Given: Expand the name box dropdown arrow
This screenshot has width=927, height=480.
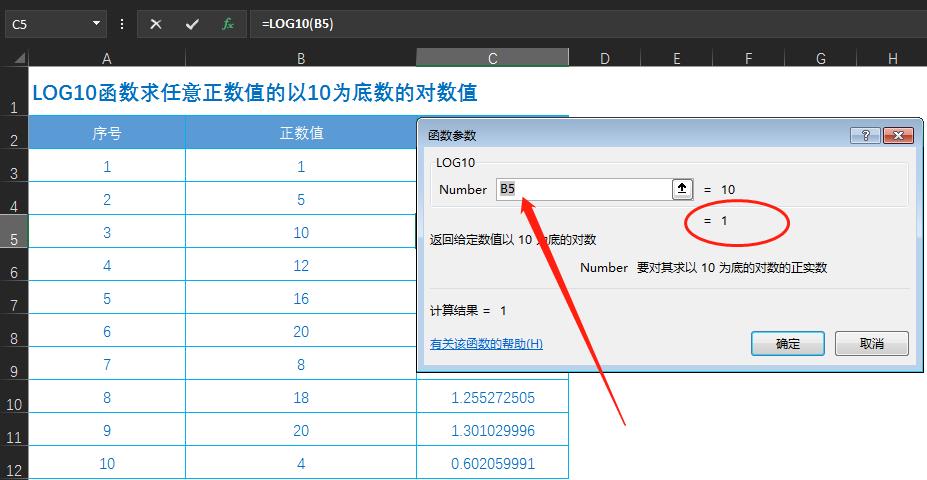Looking at the screenshot, I should tap(96, 24).
